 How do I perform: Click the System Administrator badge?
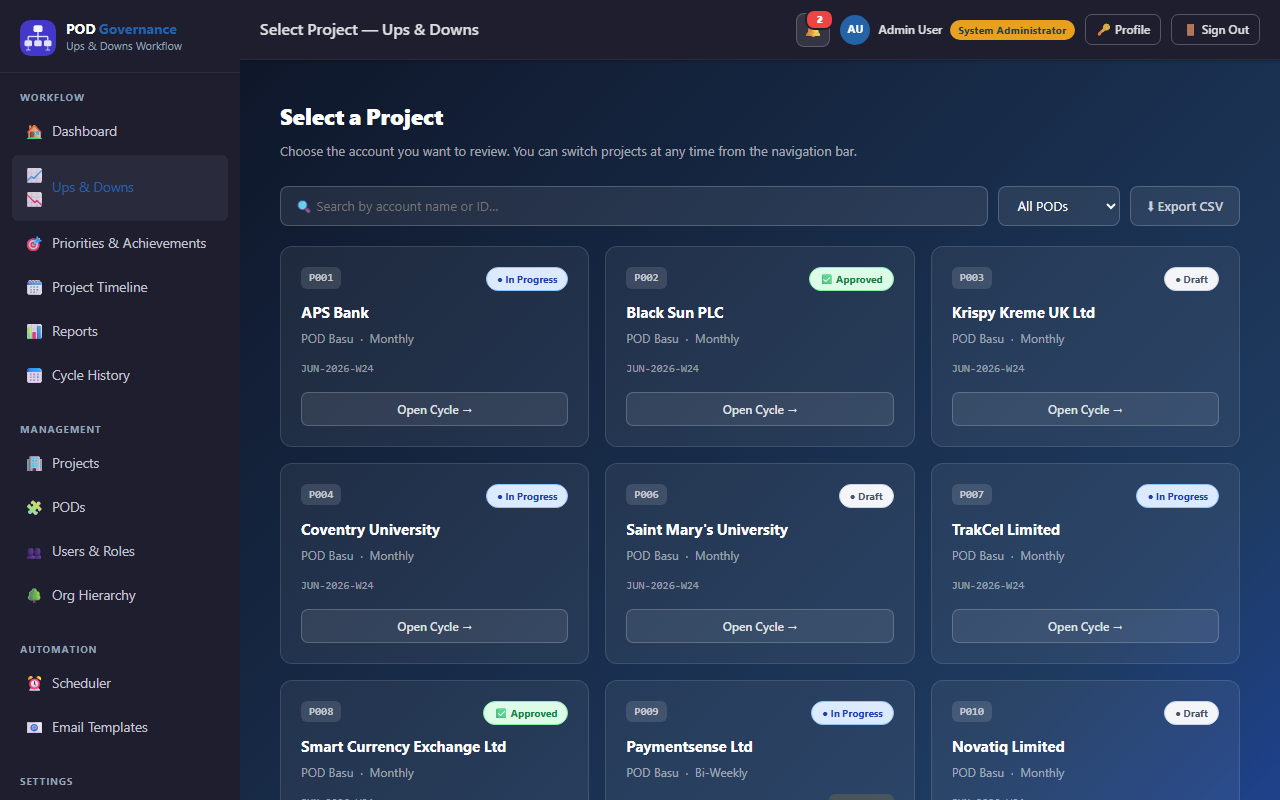pos(1012,30)
